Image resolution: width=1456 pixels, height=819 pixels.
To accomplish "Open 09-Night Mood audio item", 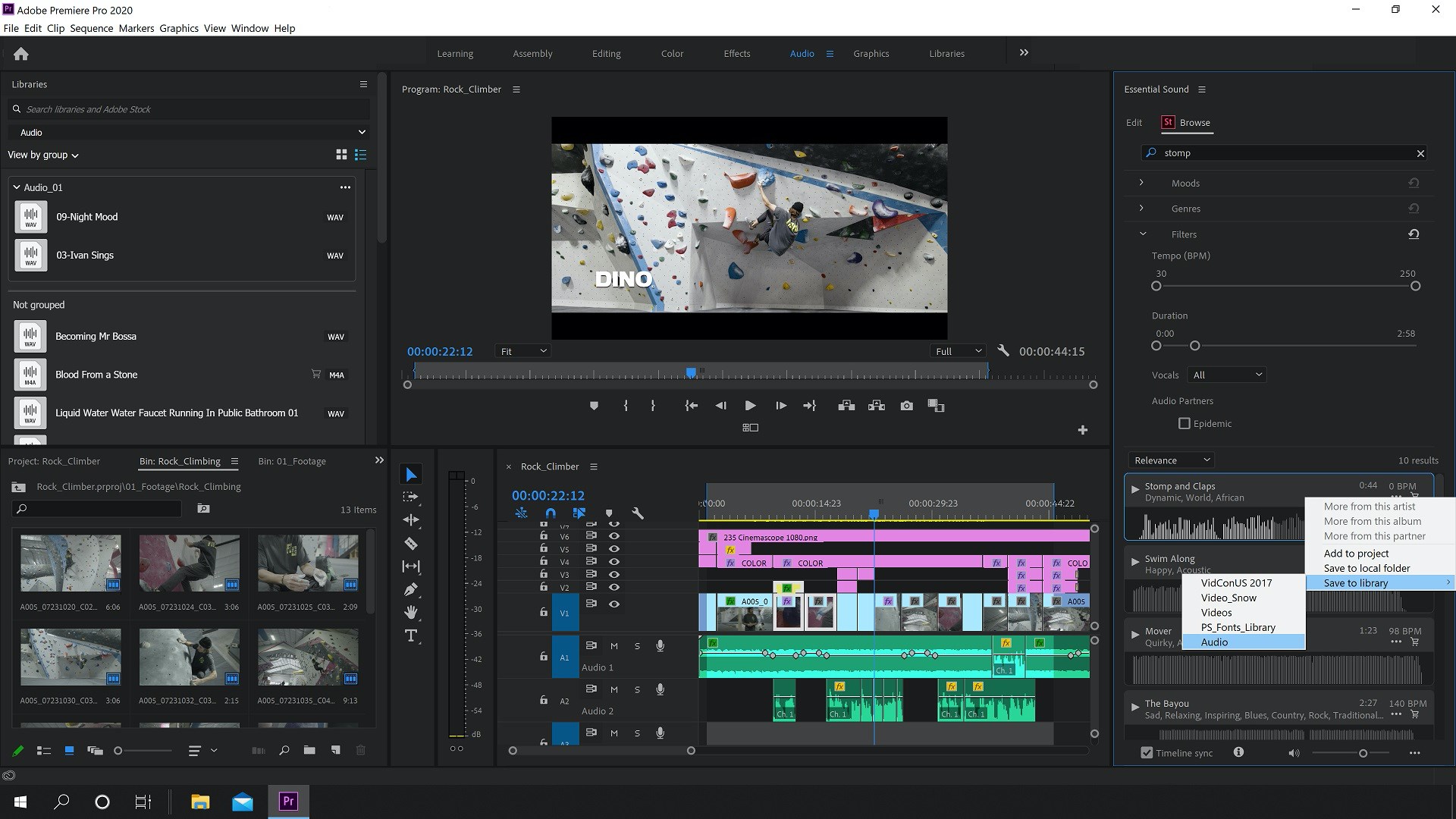I will pyautogui.click(x=86, y=217).
